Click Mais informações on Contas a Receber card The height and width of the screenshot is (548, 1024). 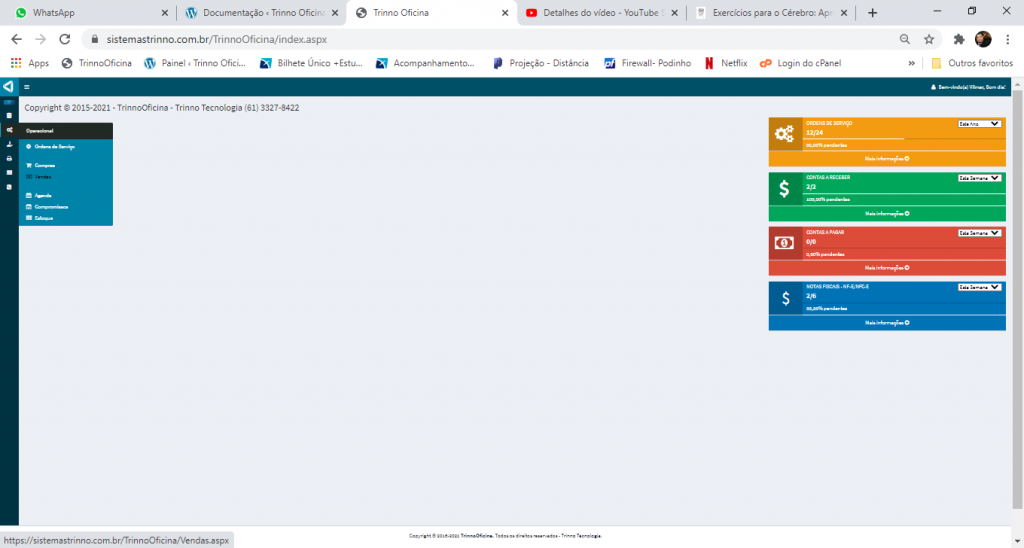click(x=886, y=213)
